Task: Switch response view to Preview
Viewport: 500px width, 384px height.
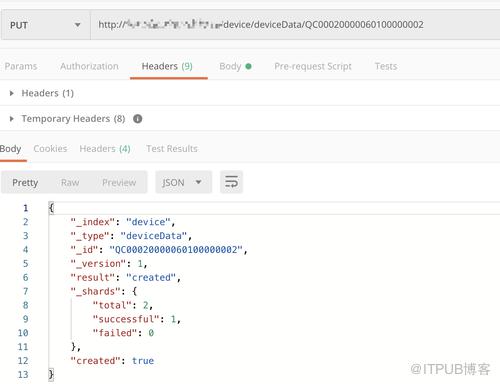Action: pos(119,182)
